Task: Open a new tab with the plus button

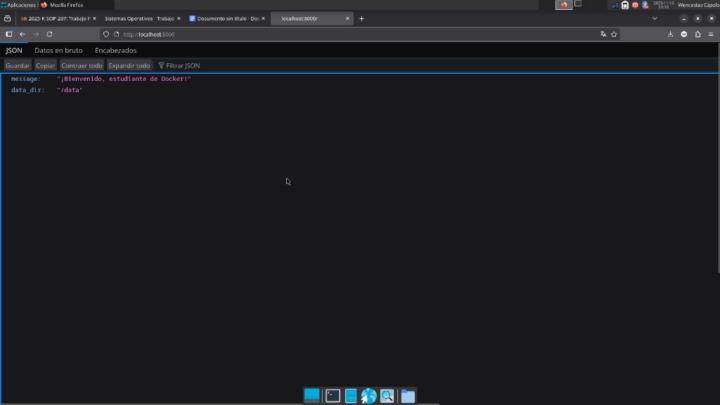Action: [361, 18]
